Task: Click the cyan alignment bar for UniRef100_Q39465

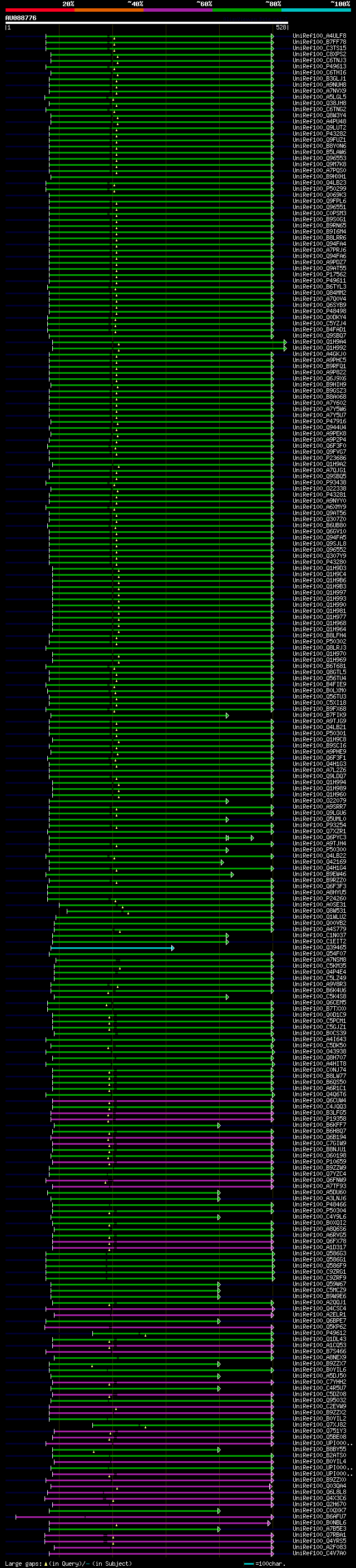Action: [x=112, y=948]
